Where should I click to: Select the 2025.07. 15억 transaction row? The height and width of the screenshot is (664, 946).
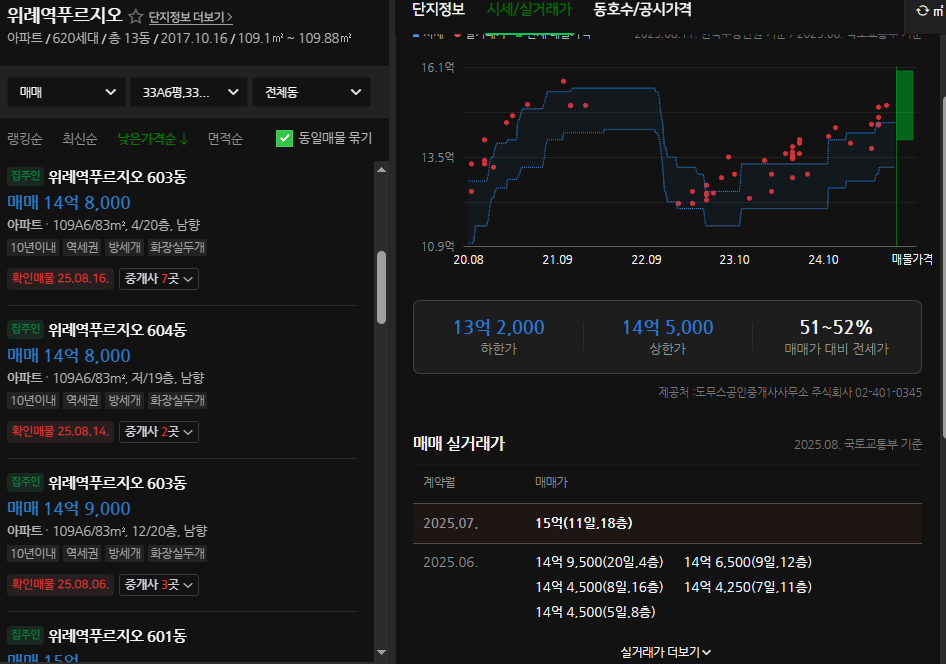pos(667,523)
